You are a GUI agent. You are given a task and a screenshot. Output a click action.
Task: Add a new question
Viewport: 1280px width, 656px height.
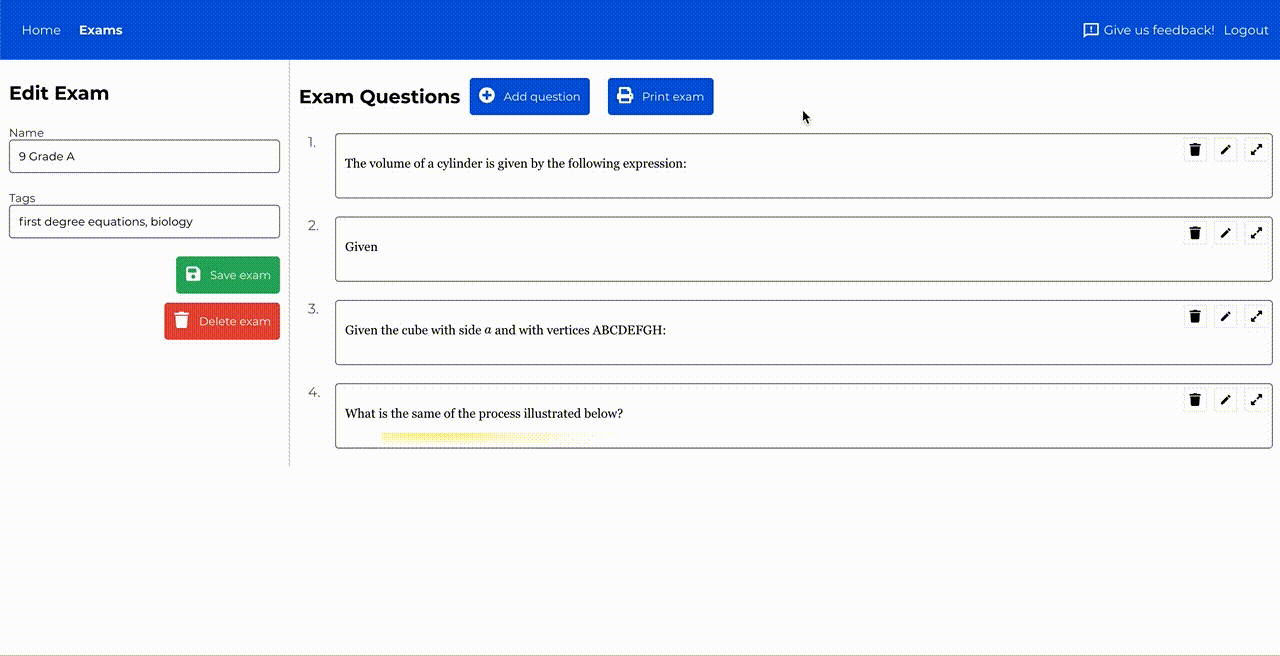(x=530, y=96)
